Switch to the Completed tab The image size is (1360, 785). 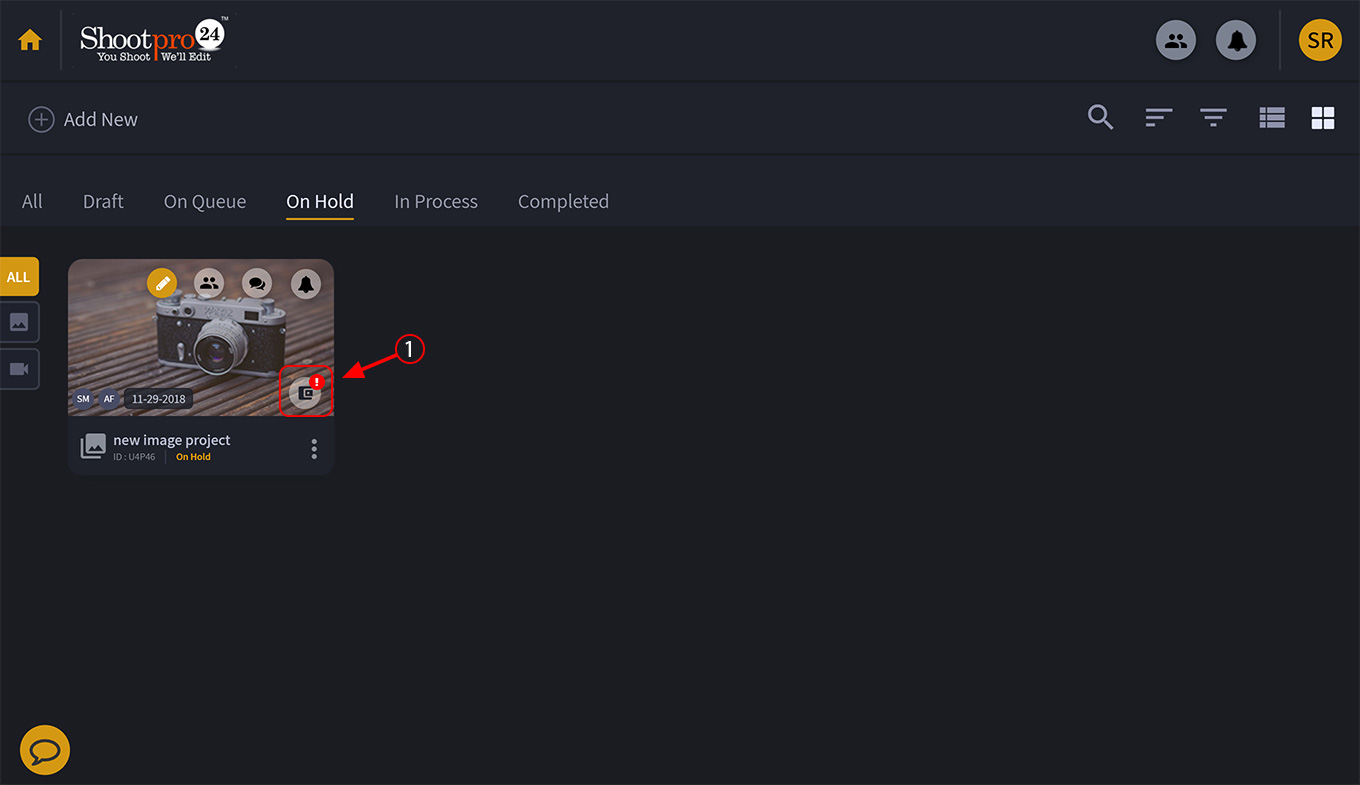pyautogui.click(x=563, y=201)
